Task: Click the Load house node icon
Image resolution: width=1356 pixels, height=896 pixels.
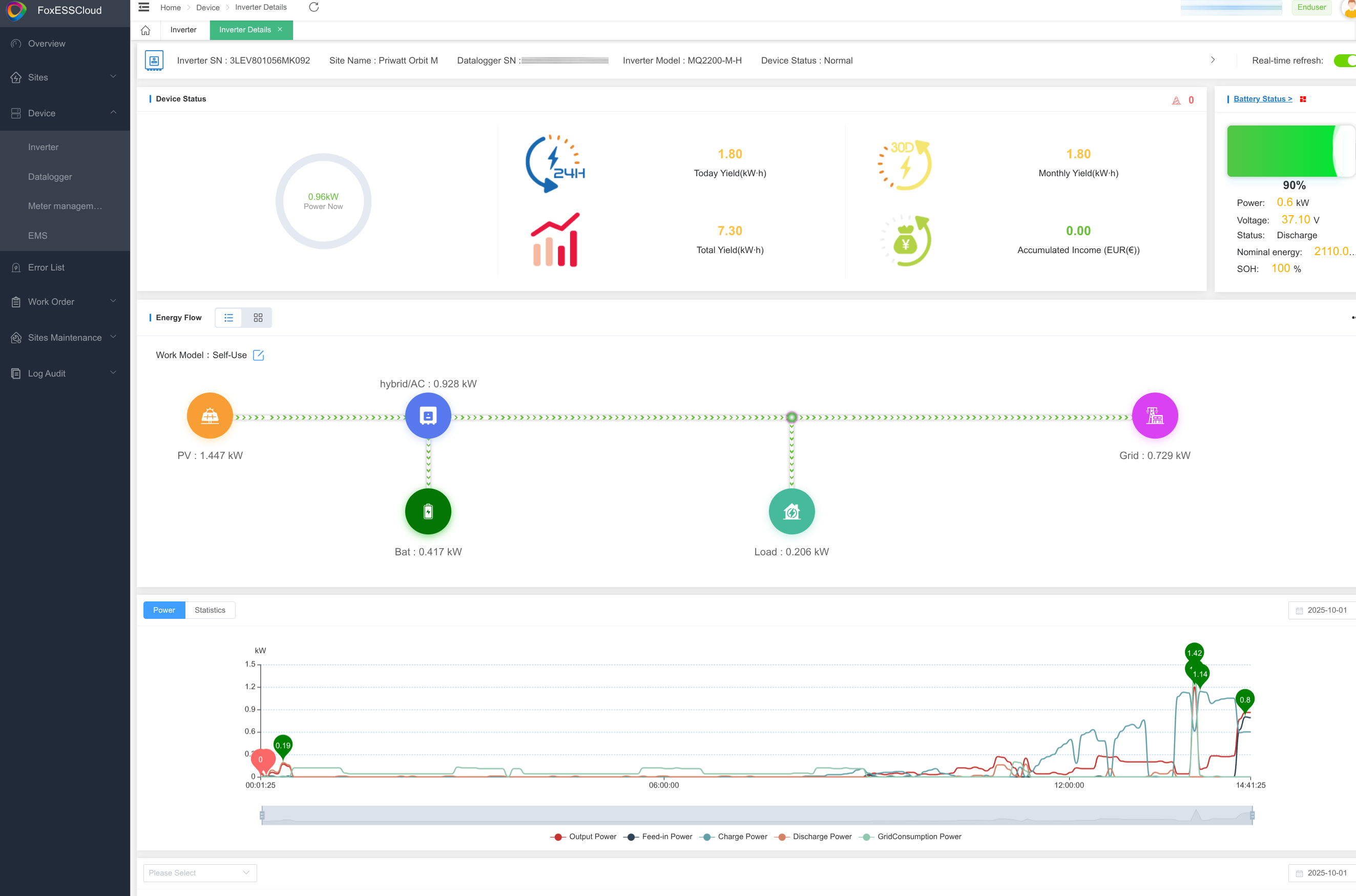Action: pyautogui.click(x=791, y=511)
